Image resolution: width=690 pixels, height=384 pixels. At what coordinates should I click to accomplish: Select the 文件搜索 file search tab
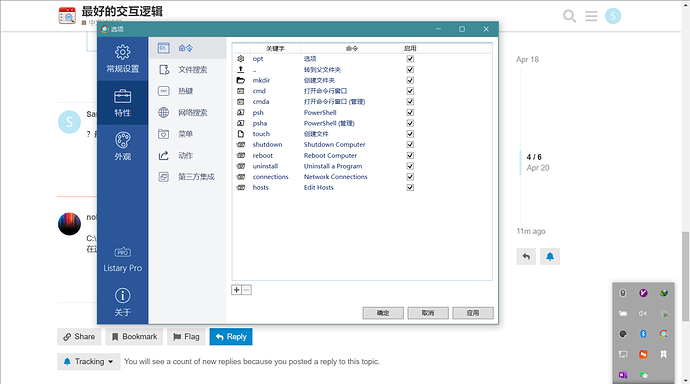click(x=188, y=69)
